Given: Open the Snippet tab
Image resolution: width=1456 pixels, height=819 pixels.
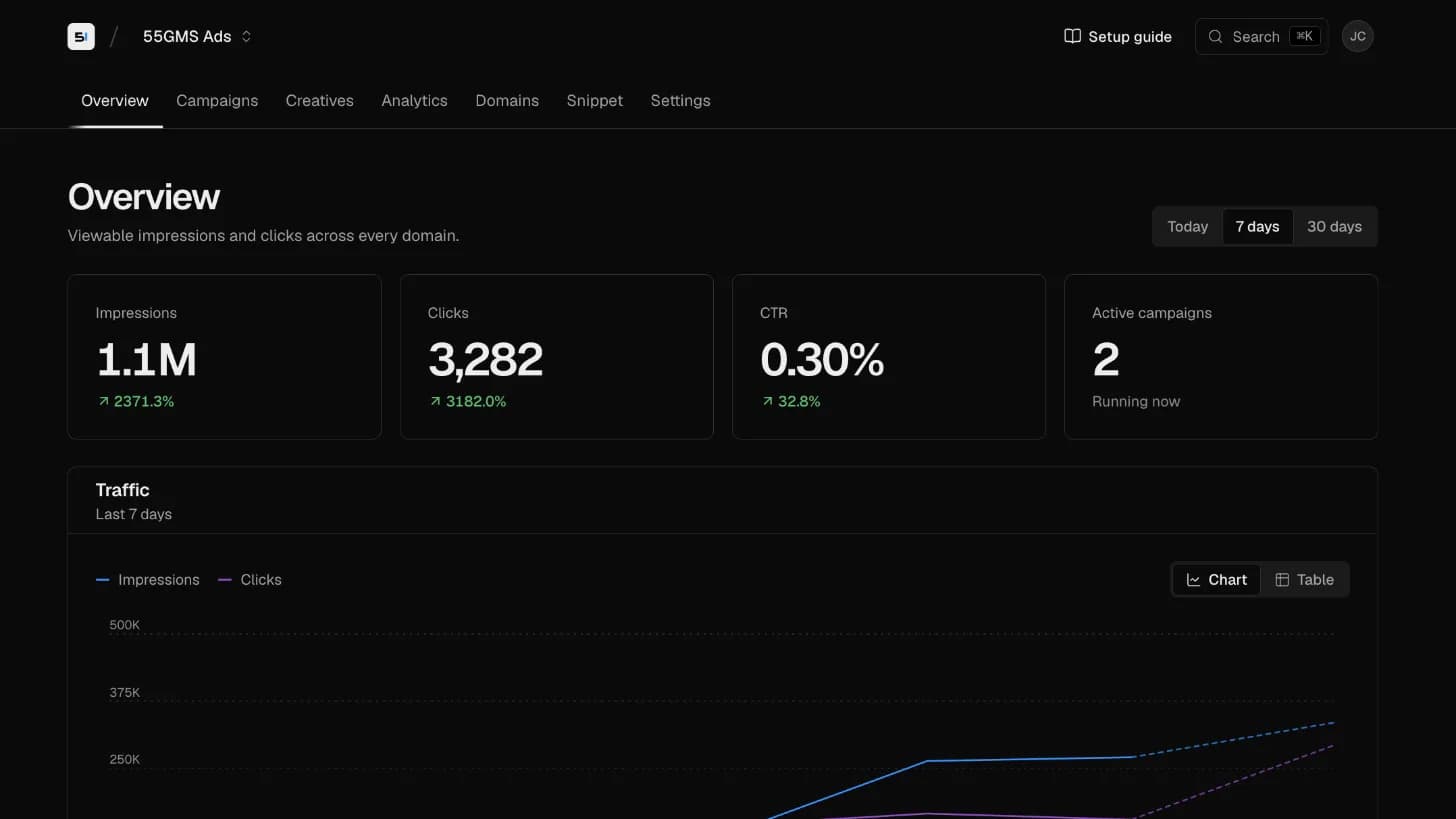Looking at the screenshot, I should pyautogui.click(x=595, y=100).
